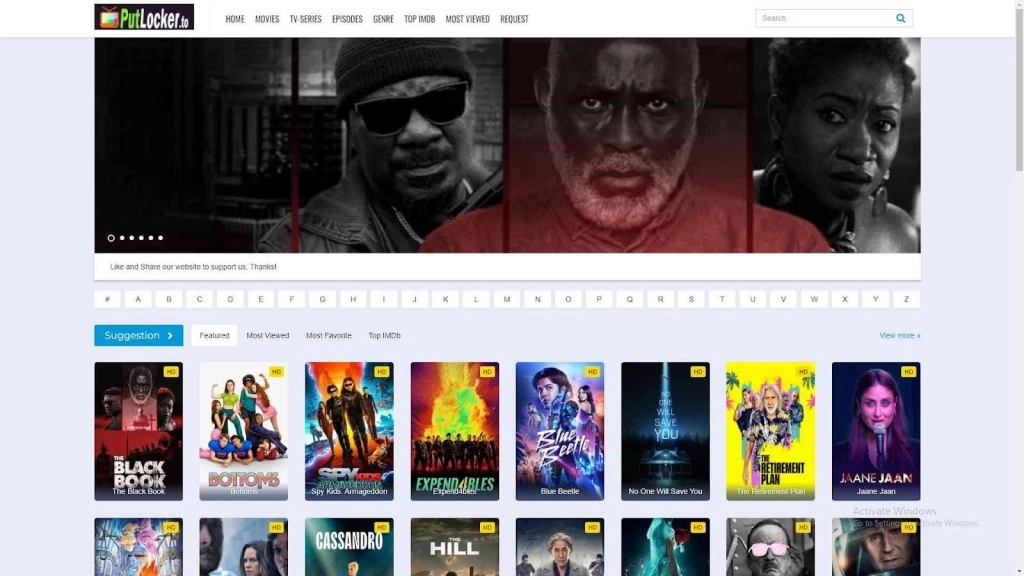Screen dimensions: 1024x576
Task: Click the View more link
Action: pyautogui.click(x=899, y=336)
